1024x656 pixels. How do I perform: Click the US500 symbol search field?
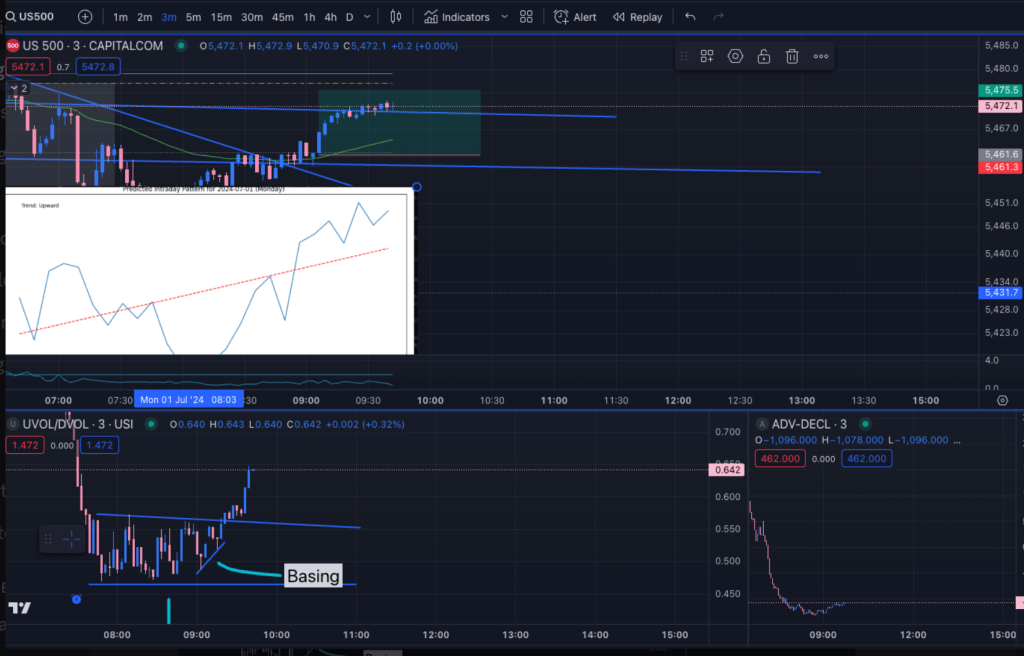[38, 17]
